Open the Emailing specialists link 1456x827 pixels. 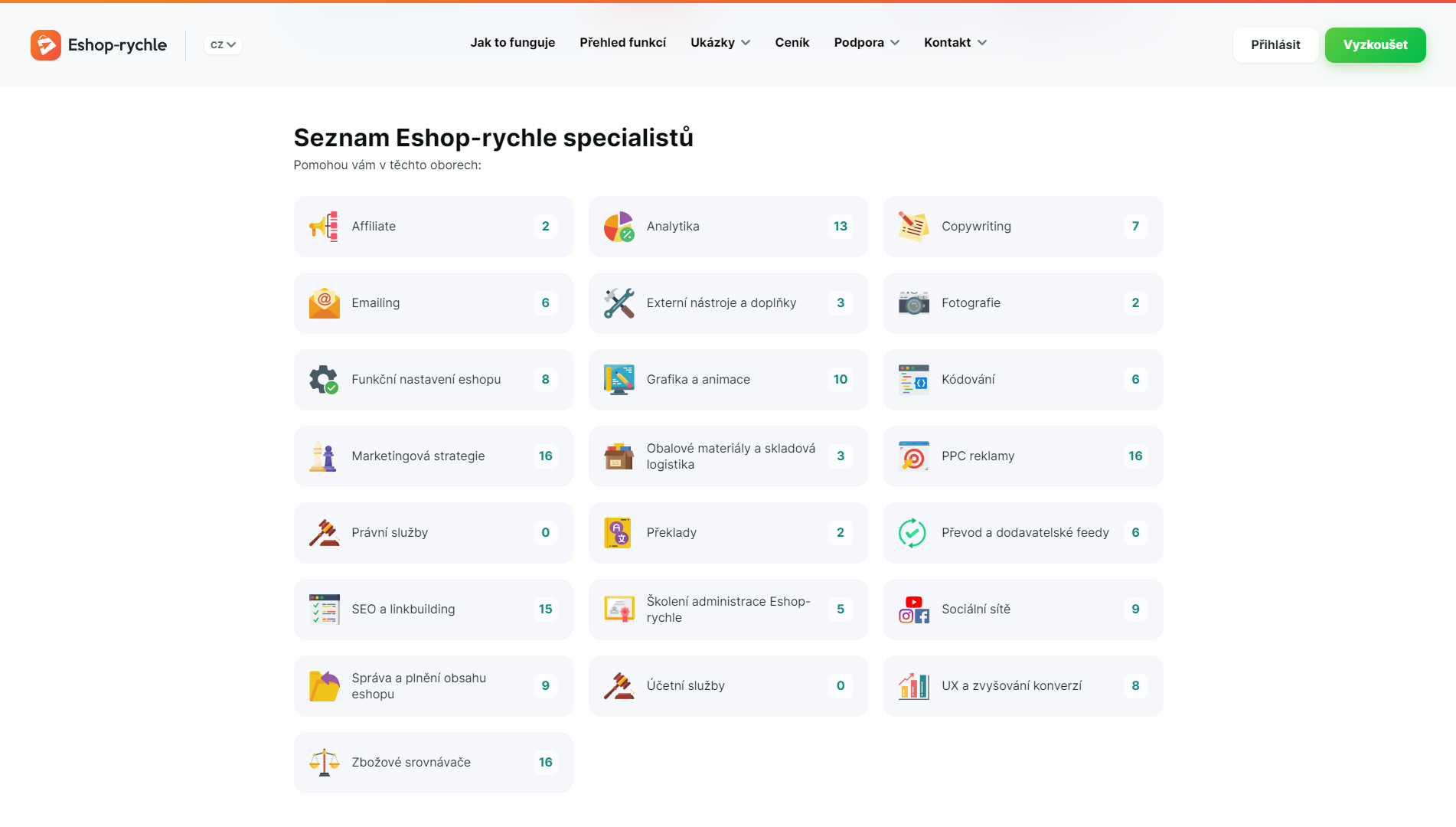pos(375,303)
